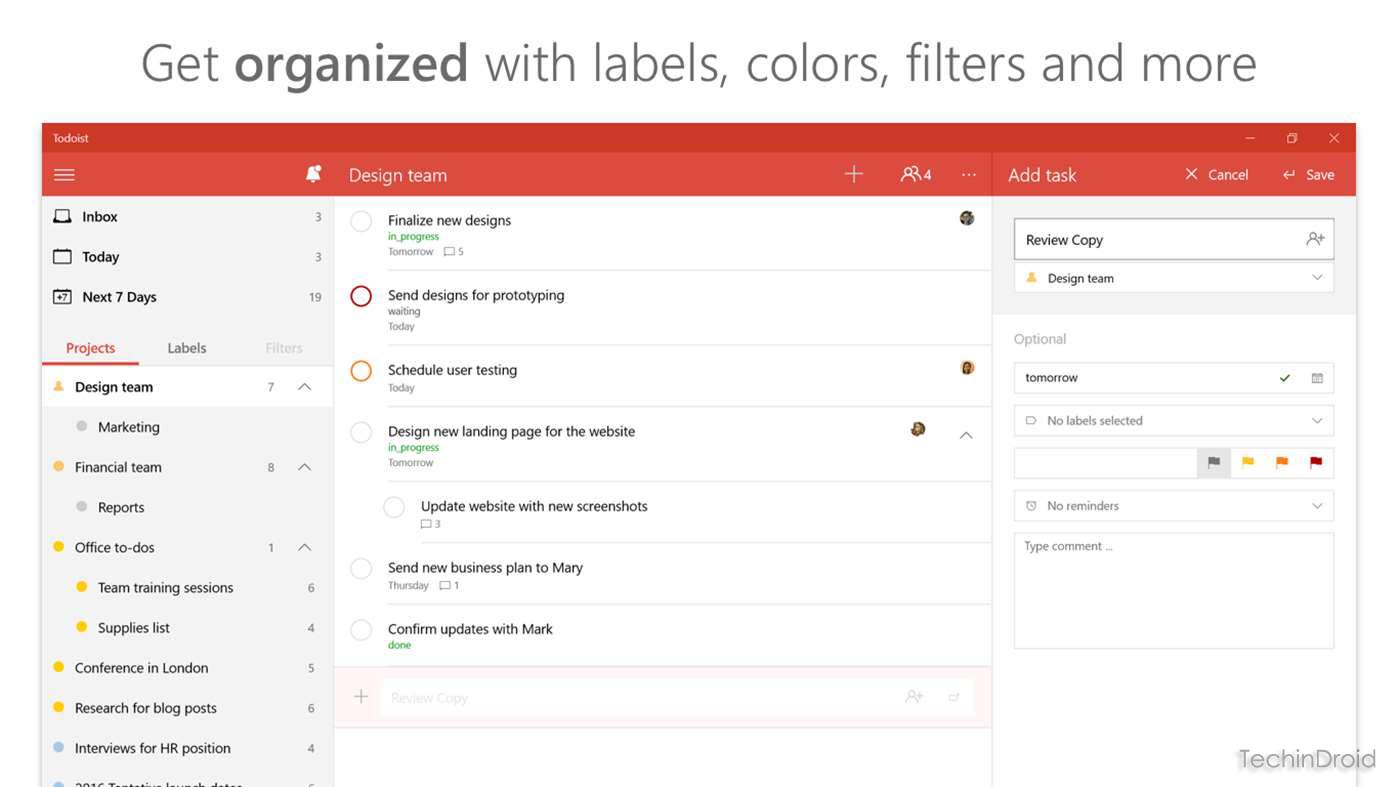Select the red priority flag

pos(1316,463)
